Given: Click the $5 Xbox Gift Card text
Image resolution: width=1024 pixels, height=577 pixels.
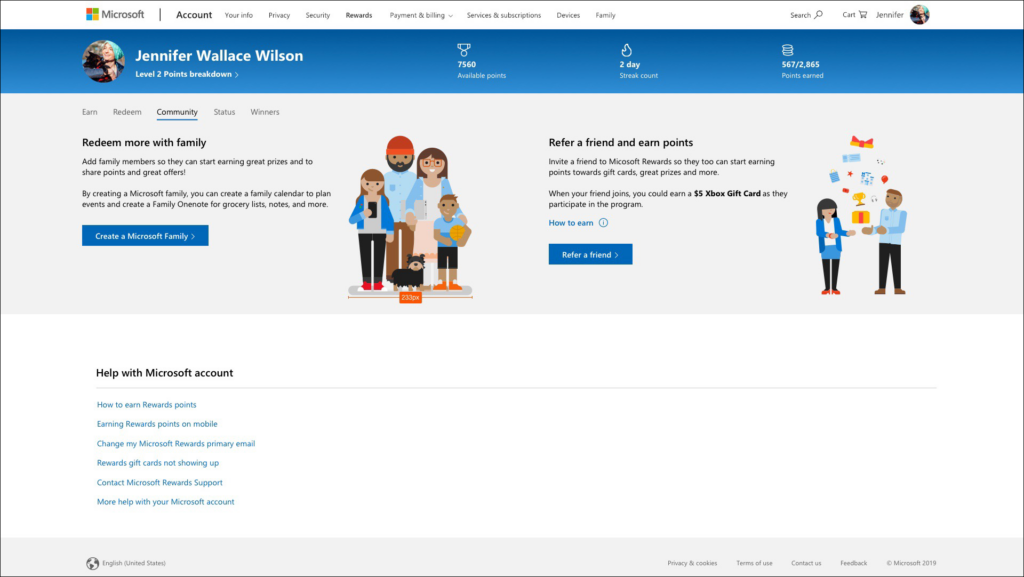Looking at the screenshot, I should click(727, 194).
